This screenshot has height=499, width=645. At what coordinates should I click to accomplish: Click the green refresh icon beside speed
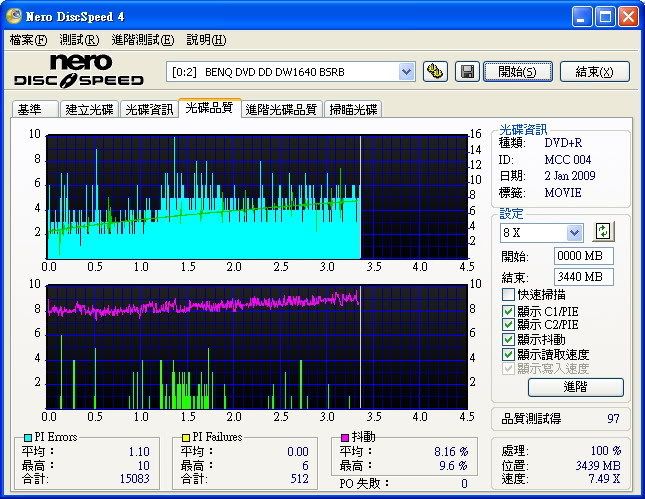(603, 232)
